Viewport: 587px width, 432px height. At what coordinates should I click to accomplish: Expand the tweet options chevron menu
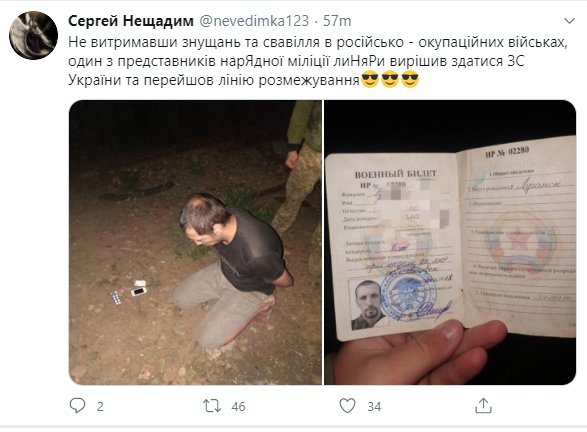[569, 21]
